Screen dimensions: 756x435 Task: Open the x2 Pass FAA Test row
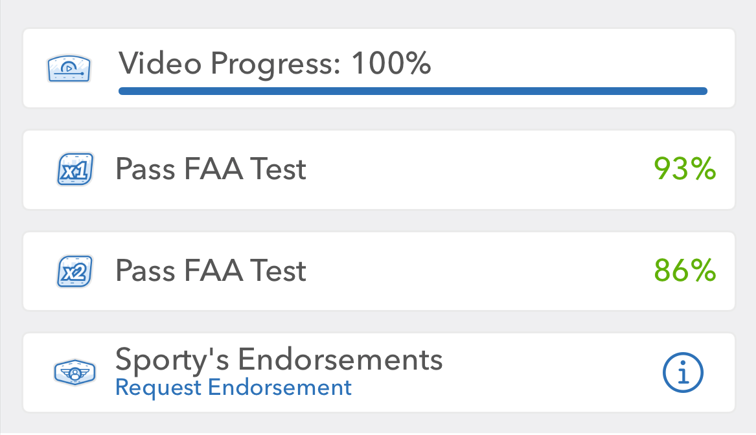379,271
